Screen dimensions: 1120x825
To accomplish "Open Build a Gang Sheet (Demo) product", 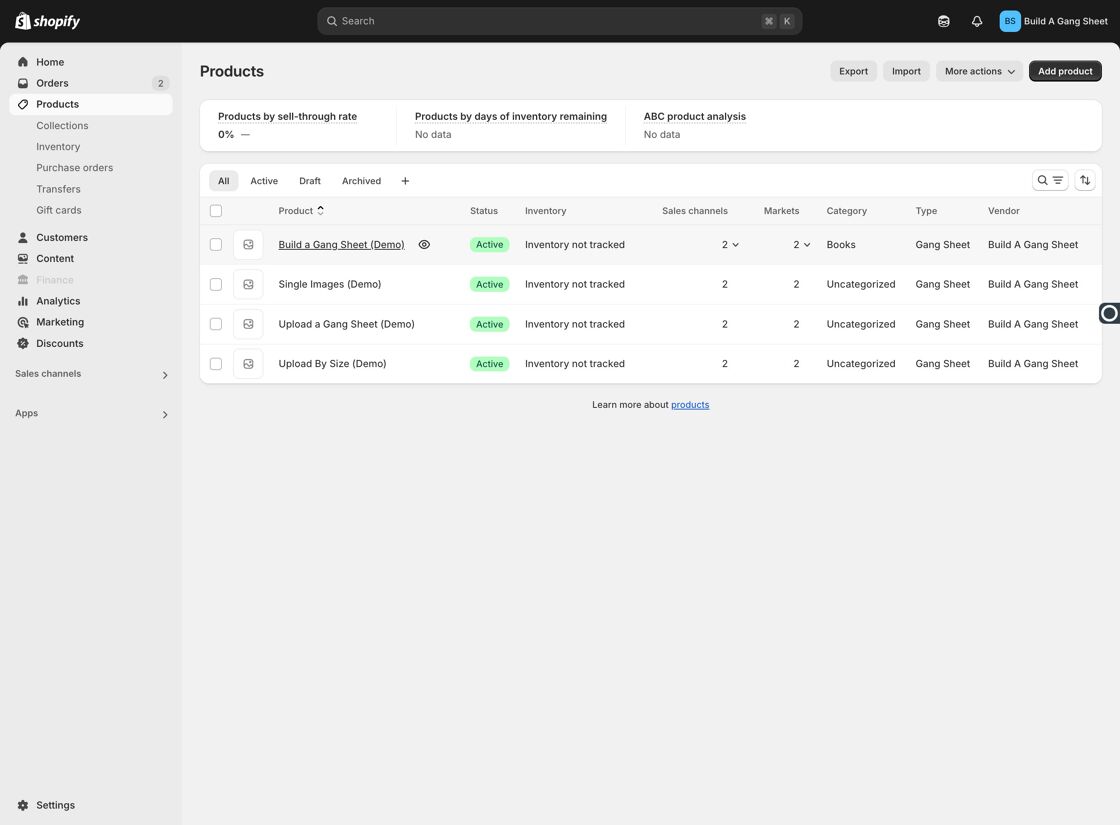I will (x=341, y=244).
